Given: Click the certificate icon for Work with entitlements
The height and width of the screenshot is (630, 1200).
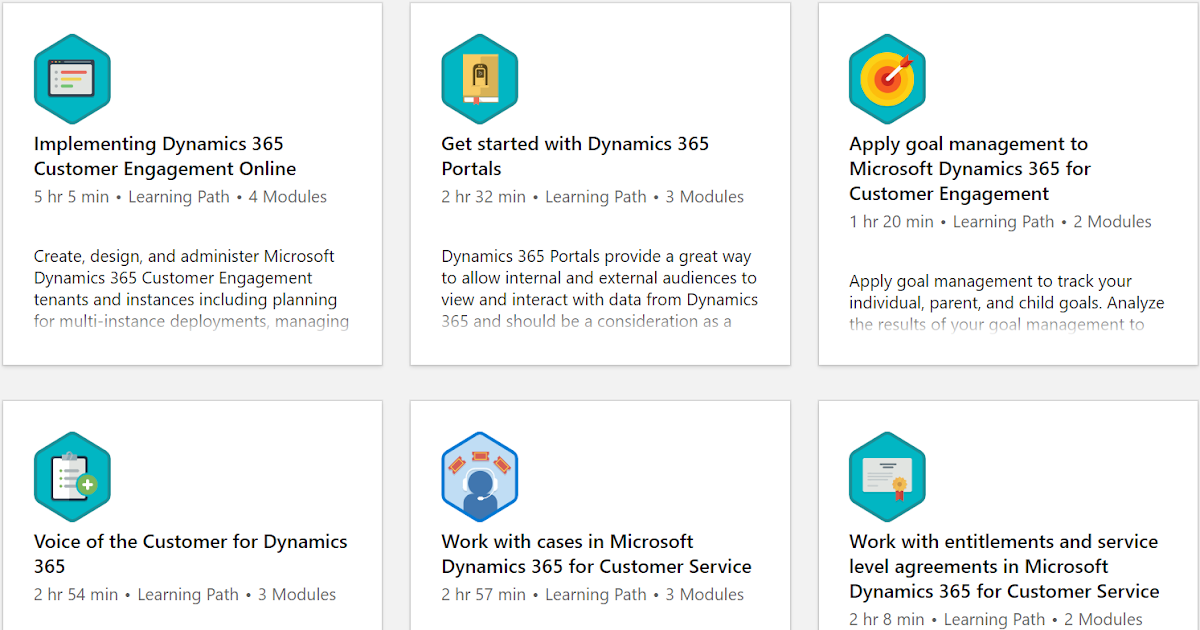Looking at the screenshot, I should pos(888,476).
